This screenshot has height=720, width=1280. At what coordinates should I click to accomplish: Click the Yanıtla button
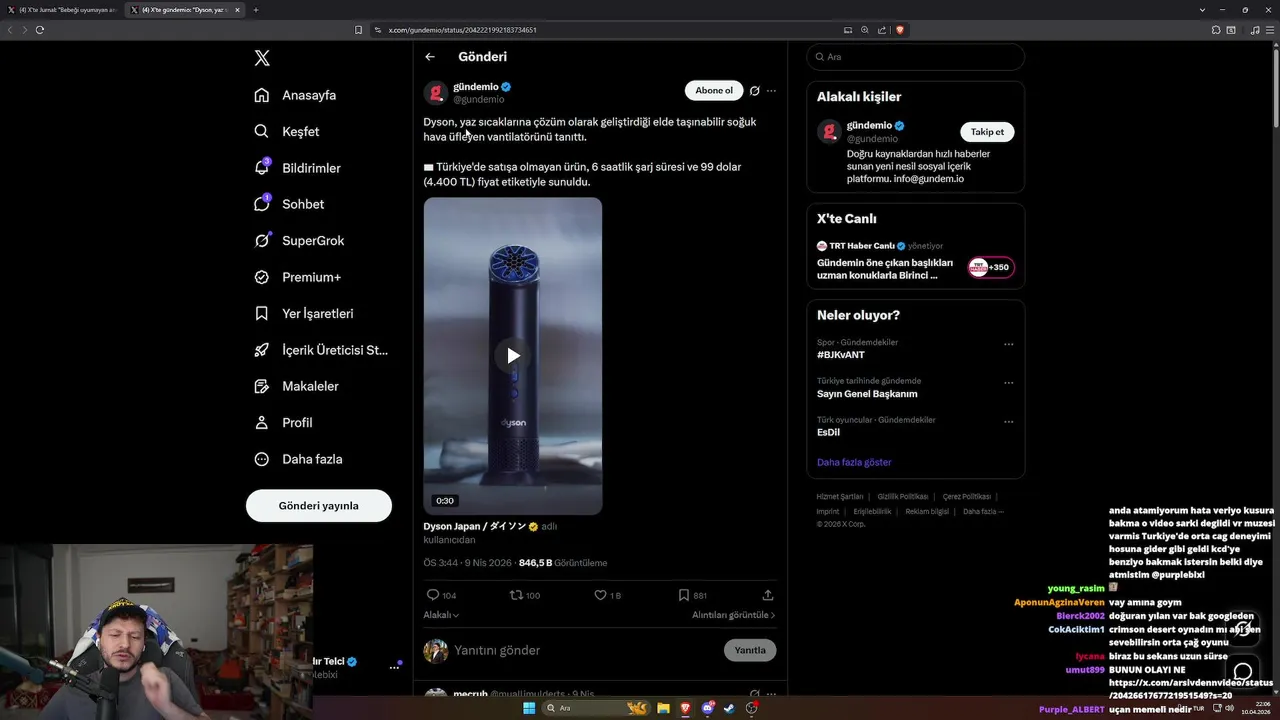750,650
